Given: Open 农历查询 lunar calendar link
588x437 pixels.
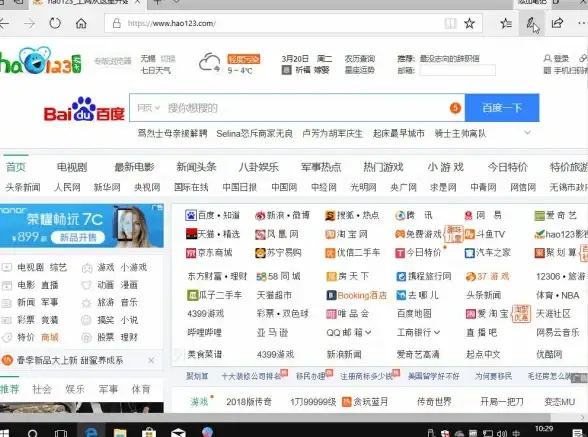Looking at the screenshot, I should point(360,59).
